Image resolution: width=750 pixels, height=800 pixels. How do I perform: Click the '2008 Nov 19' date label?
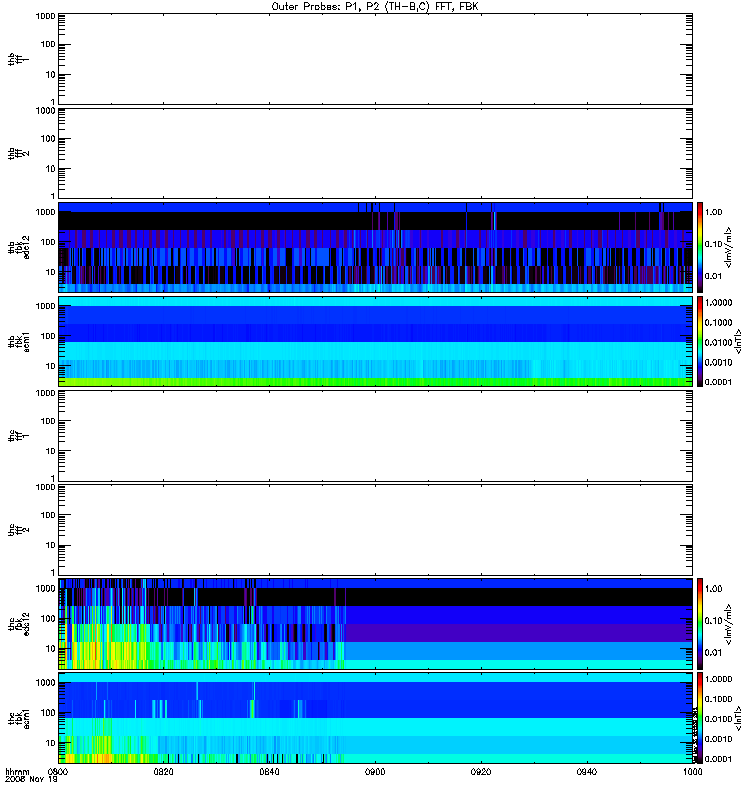31,780
